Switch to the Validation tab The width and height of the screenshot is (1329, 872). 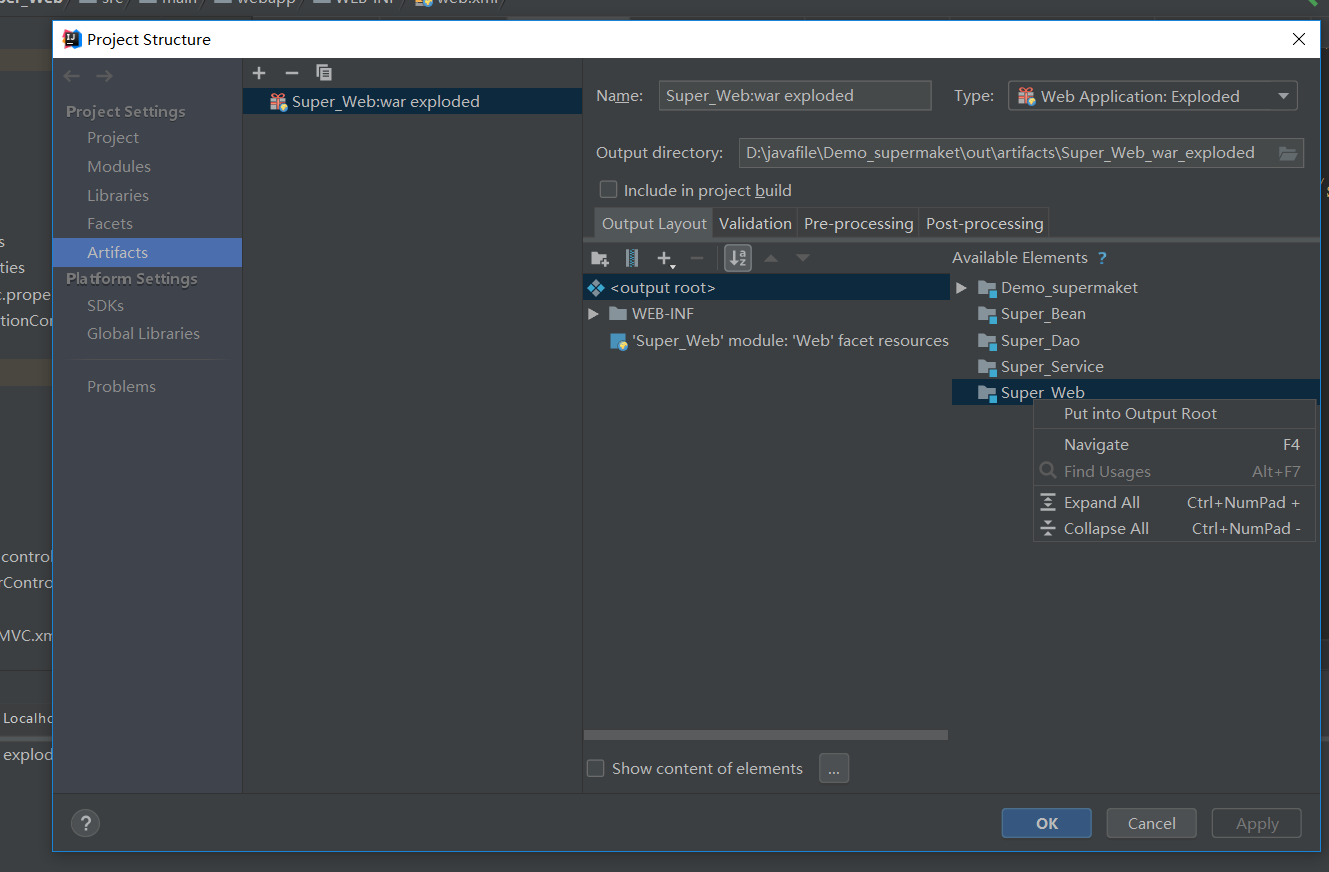click(x=755, y=223)
